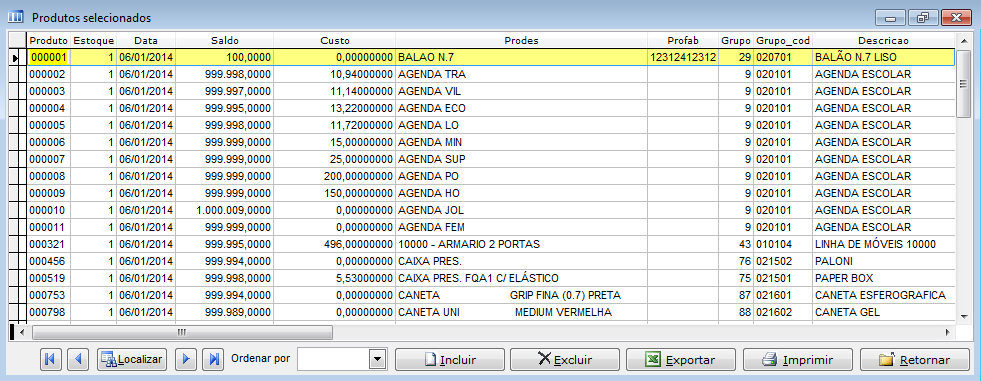Image resolution: width=981 pixels, height=381 pixels.
Task: Select product code 000002 cell
Action: click(49, 74)
